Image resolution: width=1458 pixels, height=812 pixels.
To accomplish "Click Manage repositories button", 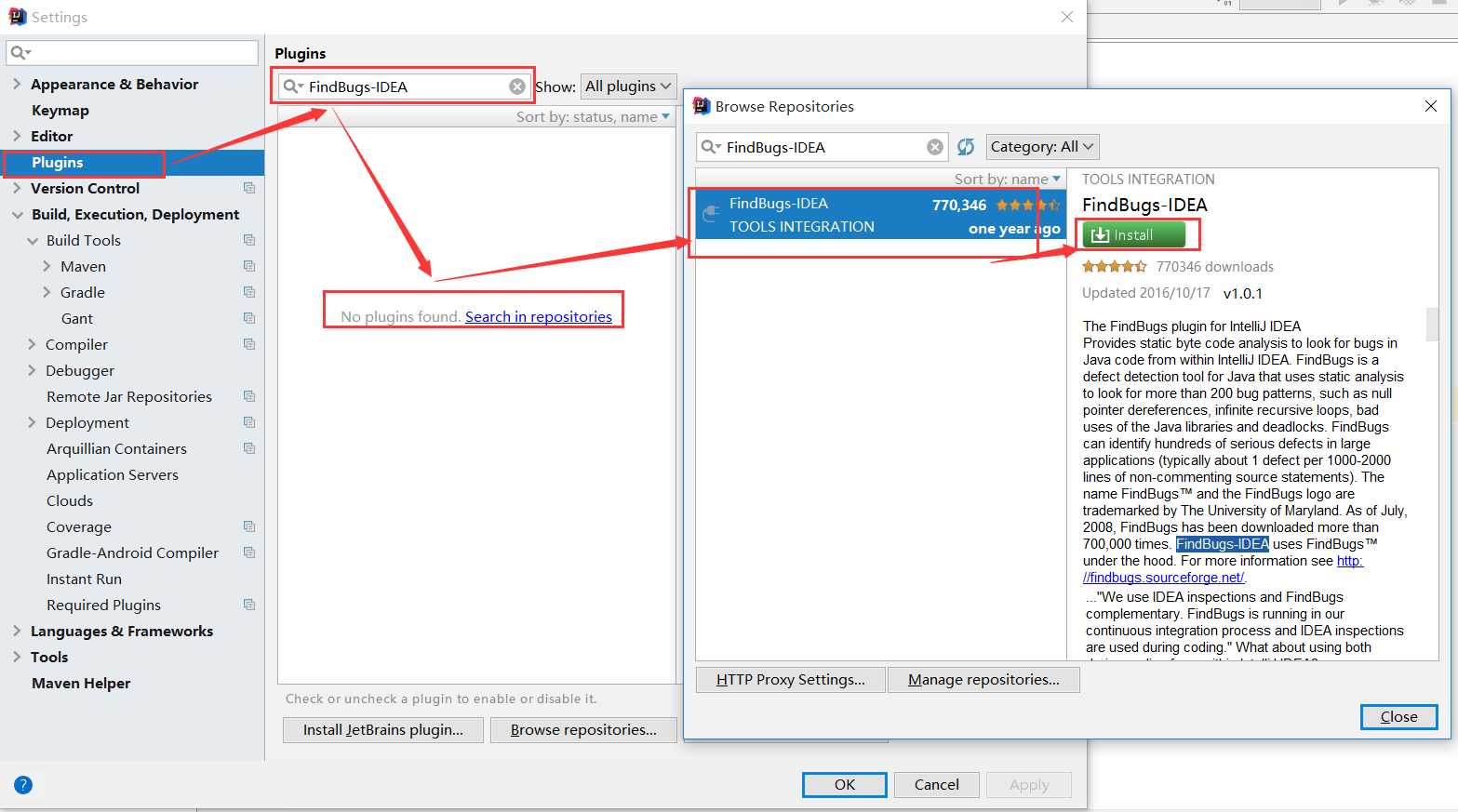I will tap(983, 680).
